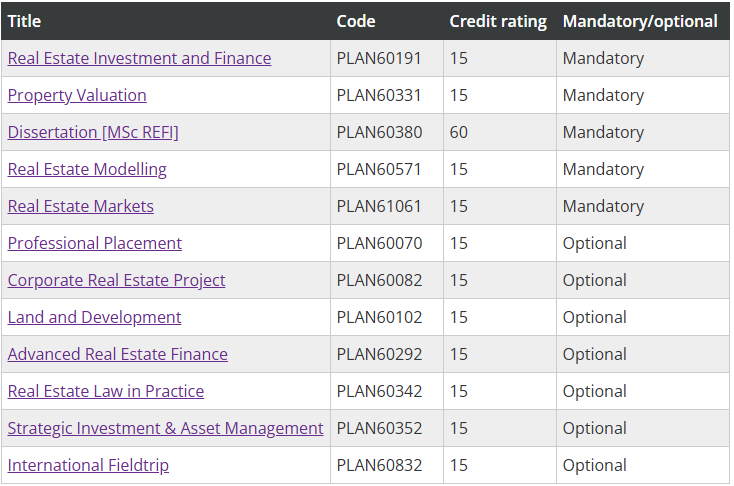Open the Property Valuation course link

click(77, 95)
